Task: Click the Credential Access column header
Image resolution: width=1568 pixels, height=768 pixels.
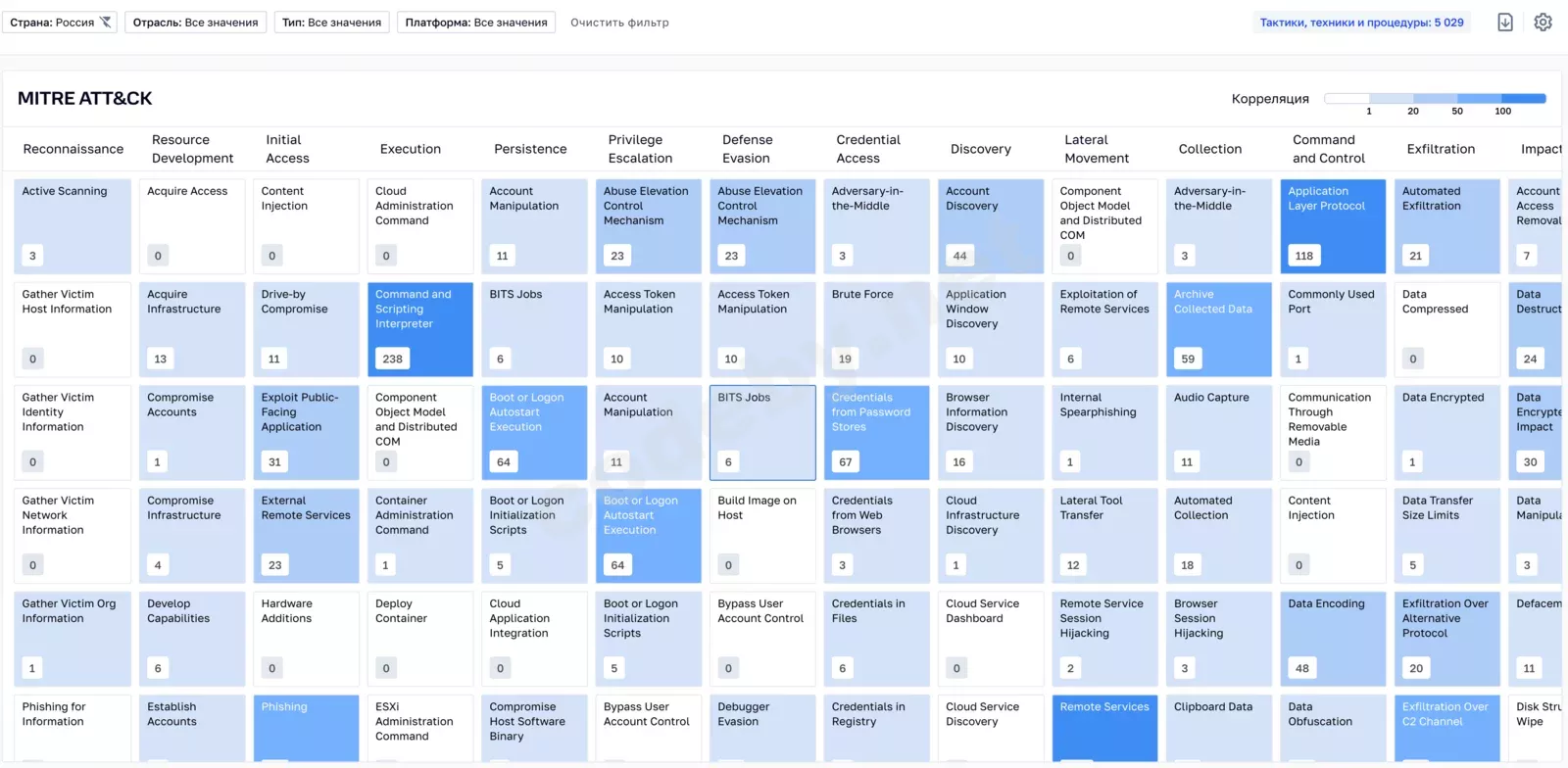Action: 868,149
